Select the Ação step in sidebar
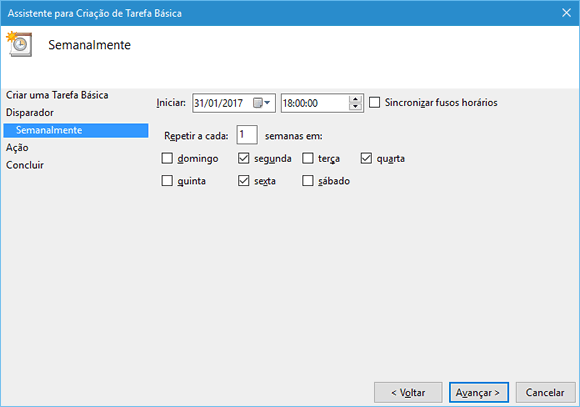The width and height of the screenshot is (580, 407). pyautogui.click(x=17, y=148)
